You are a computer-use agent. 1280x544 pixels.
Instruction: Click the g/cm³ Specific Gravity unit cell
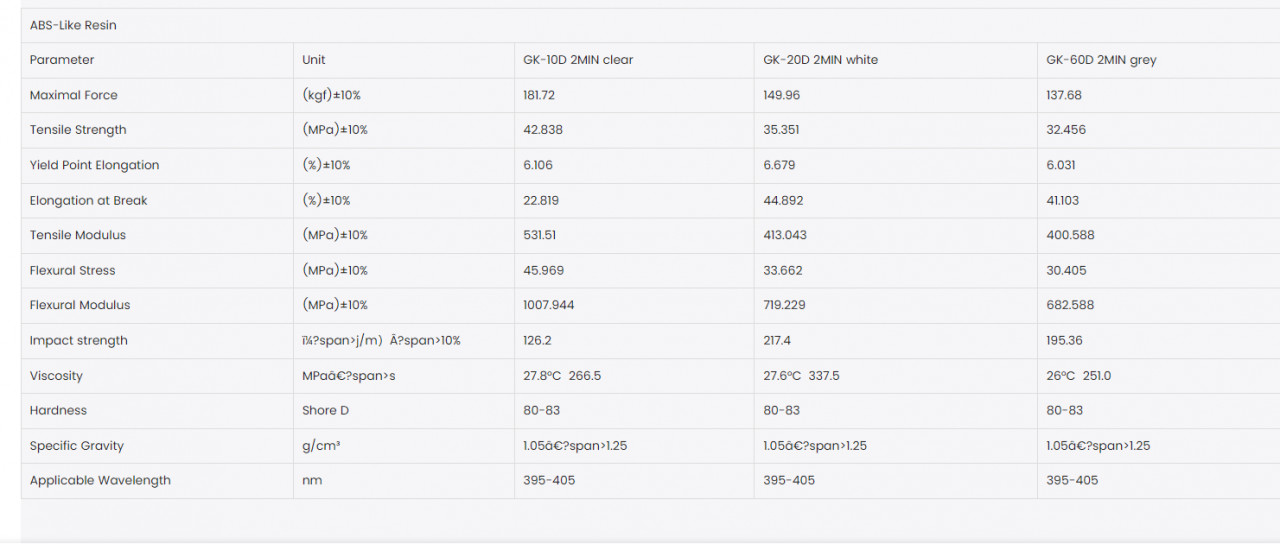click(x=321, y=446)
